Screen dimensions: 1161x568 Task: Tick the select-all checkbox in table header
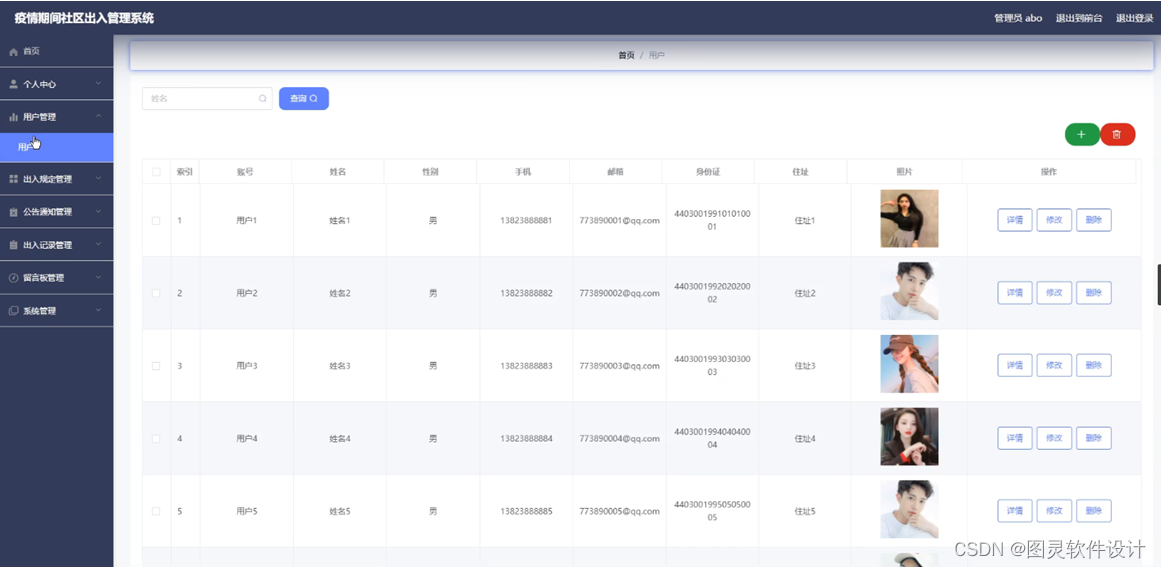pyautogui.click(x=156, y=172)
